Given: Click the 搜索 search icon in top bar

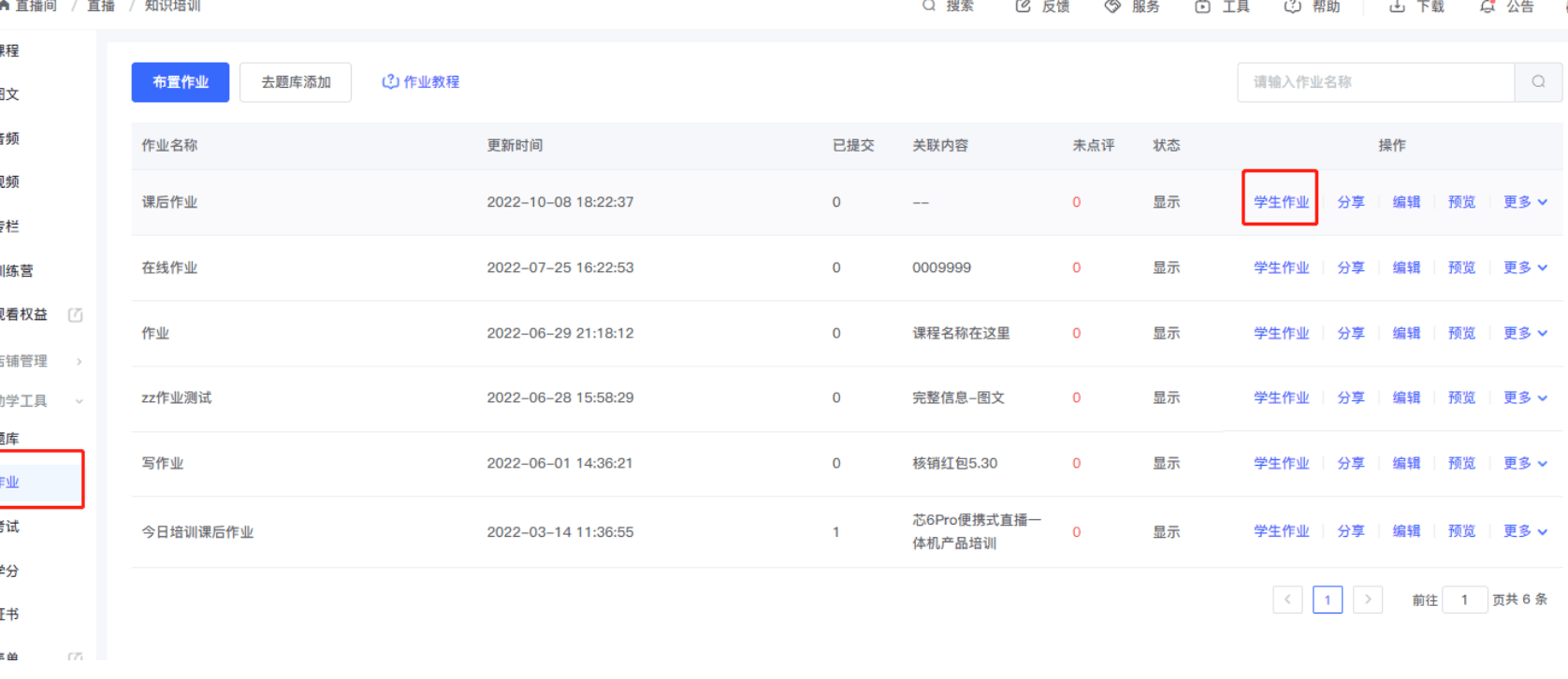Looking at the screenshot, I should [x=929, y=7].
